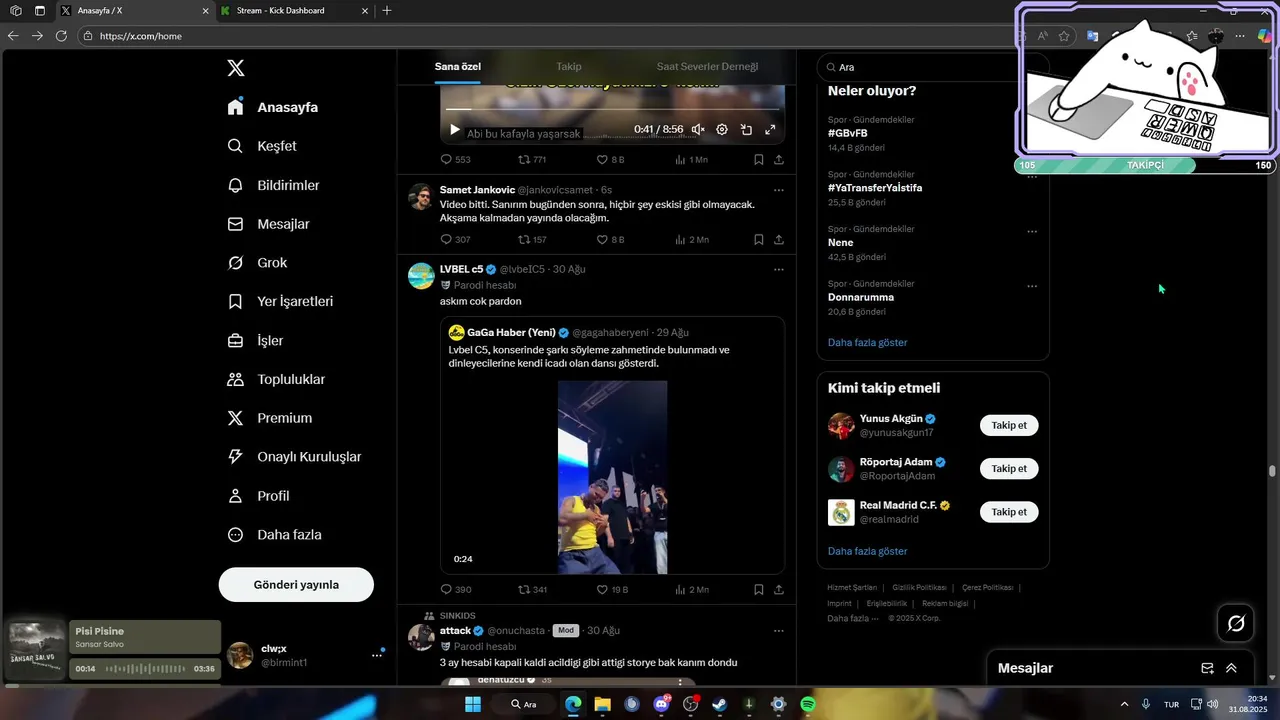
Task: Click the X logo in sidebar
Action: point(236,68)
